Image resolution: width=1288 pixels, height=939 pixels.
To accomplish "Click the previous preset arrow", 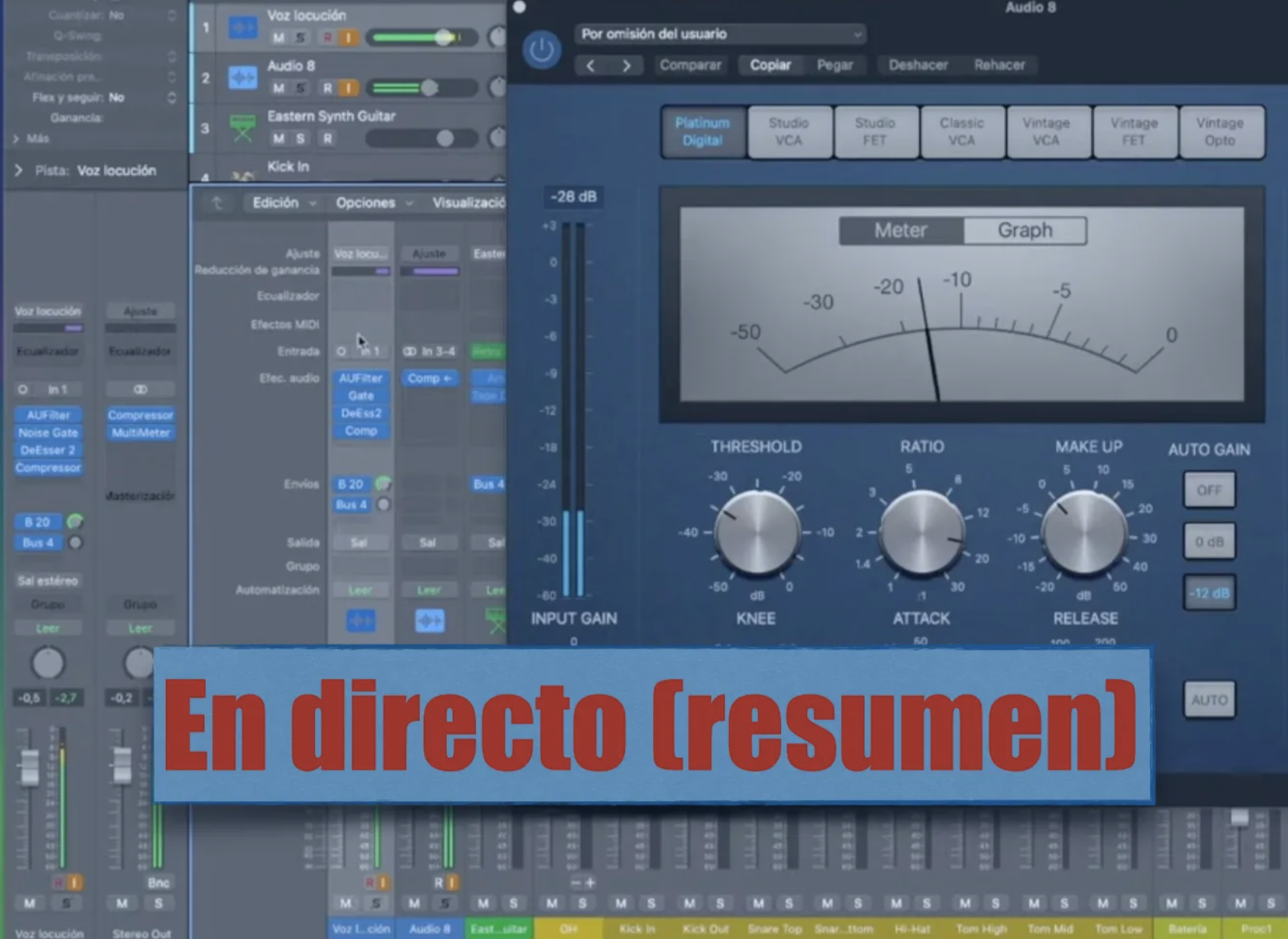I will (590, 66).
